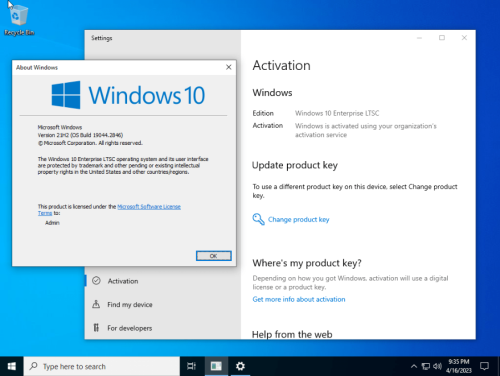Click Windows 10 Enterprise LTSC edition text
The image size is (500, 376).
tap(337, 113)
